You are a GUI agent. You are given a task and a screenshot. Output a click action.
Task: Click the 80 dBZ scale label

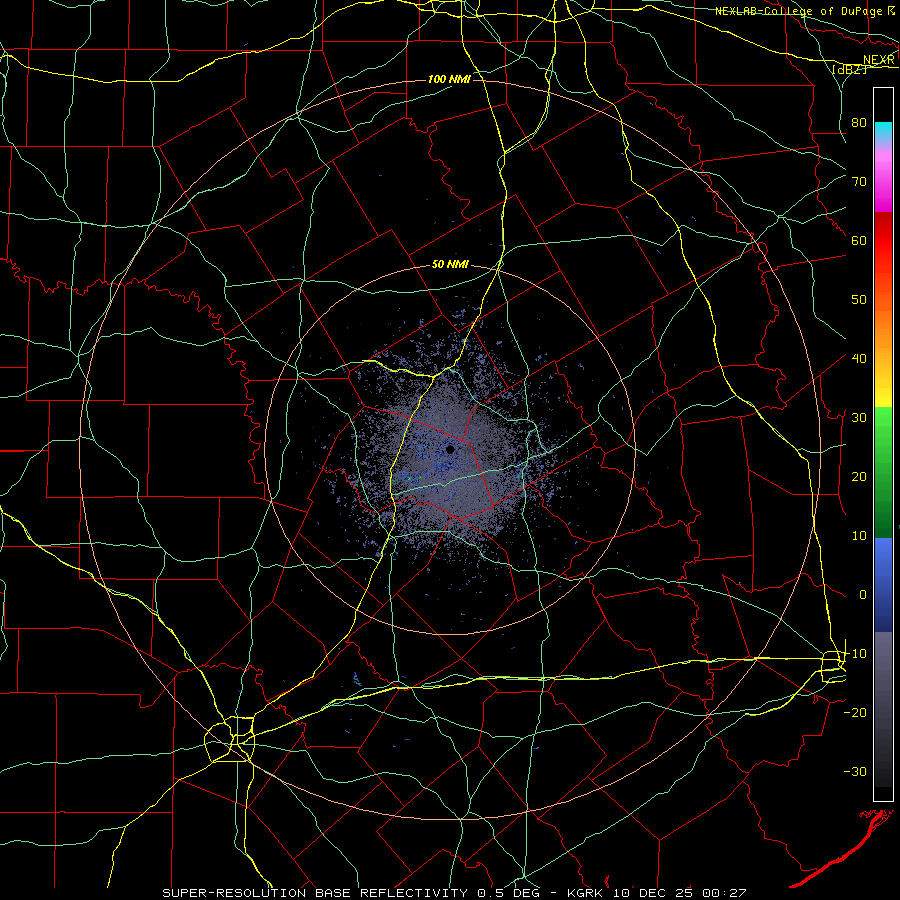[859, 122]
